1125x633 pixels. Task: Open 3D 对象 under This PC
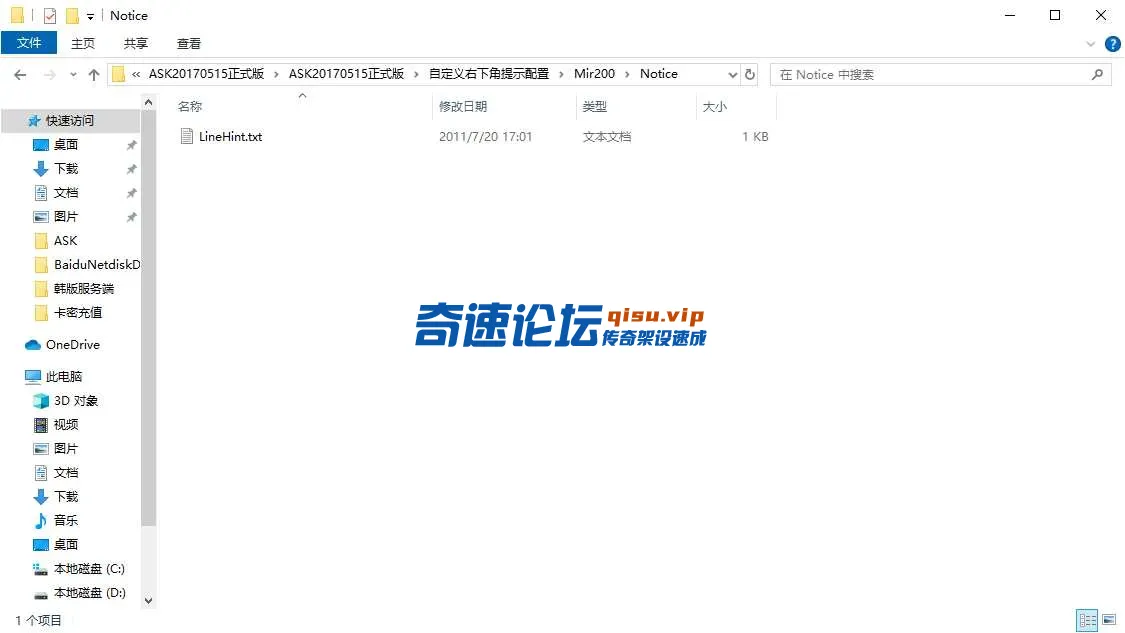75,401
